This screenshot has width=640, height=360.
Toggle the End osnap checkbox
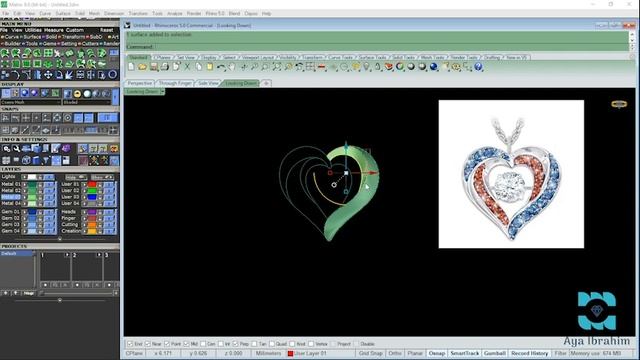coord(130,344)
